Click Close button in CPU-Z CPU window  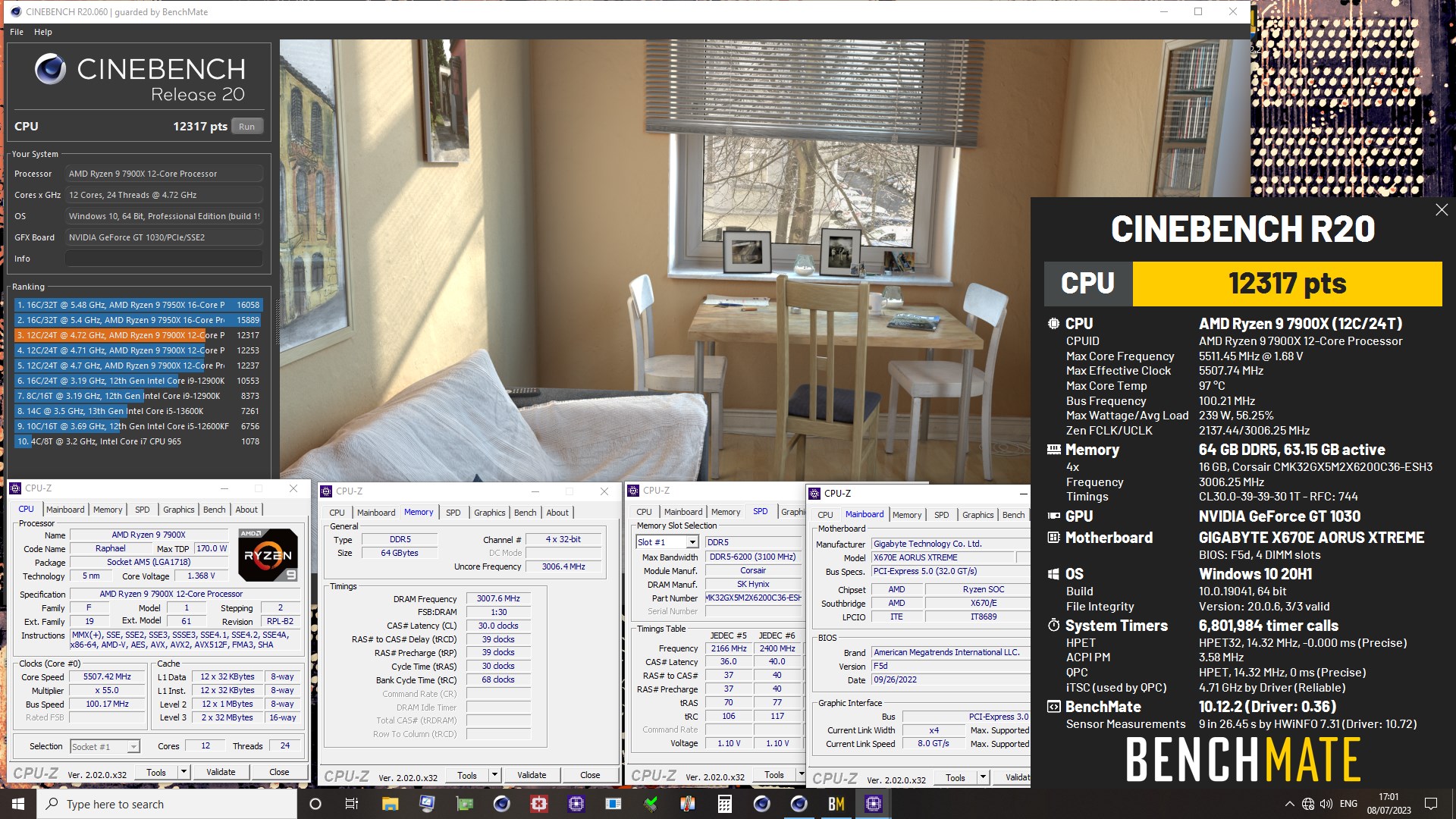tap(279, 772)
